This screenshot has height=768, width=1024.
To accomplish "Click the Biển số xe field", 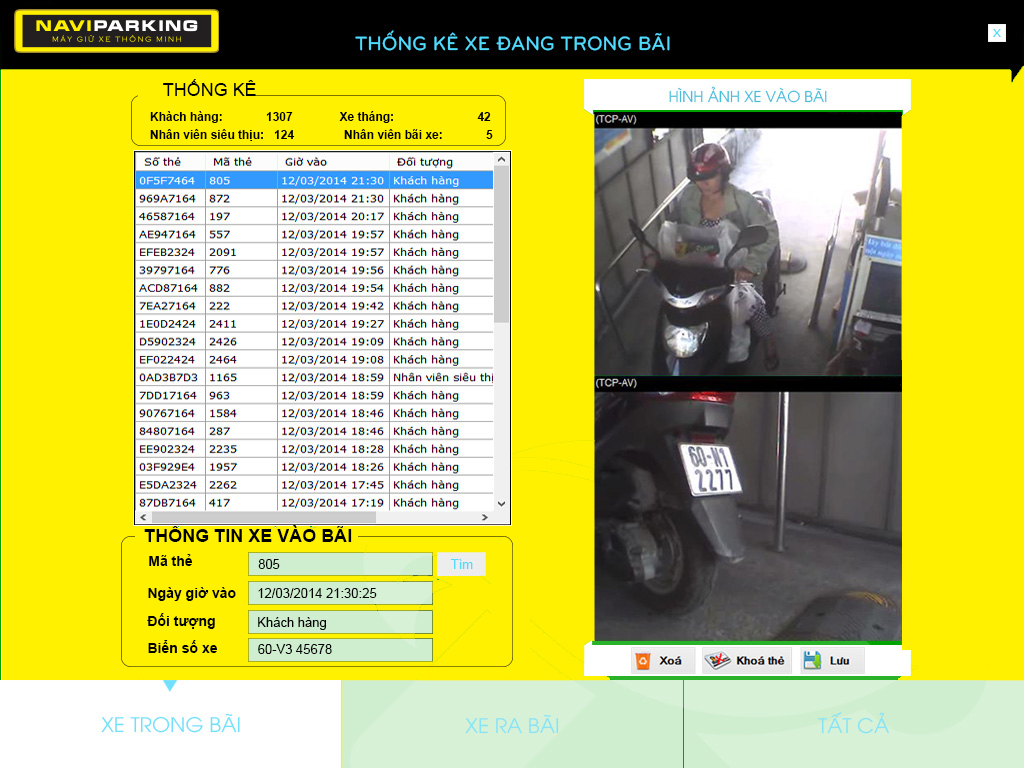I will click(340, 650).
